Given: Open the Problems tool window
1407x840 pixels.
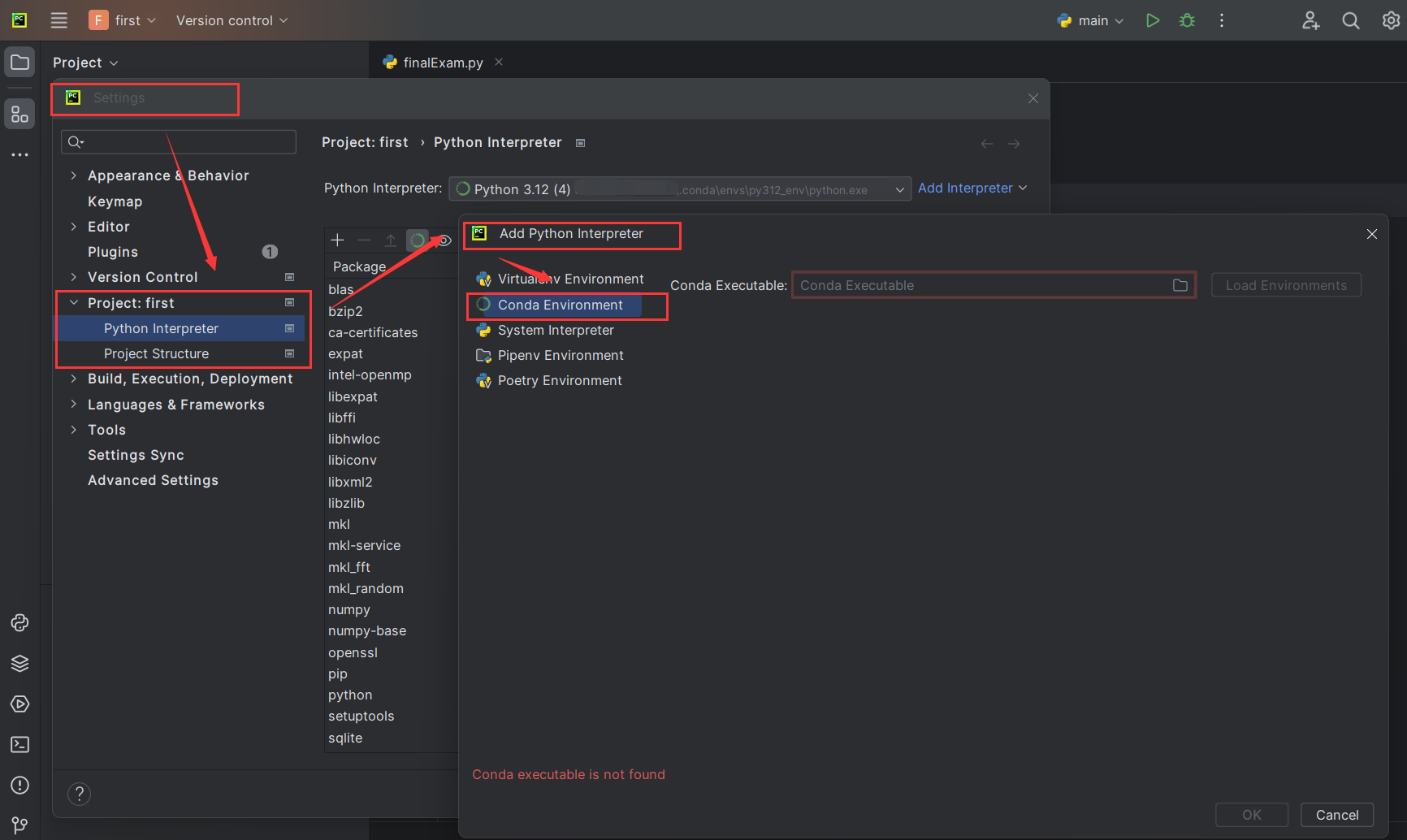Looking at the screenshot, I should click(x=19, y=786).
